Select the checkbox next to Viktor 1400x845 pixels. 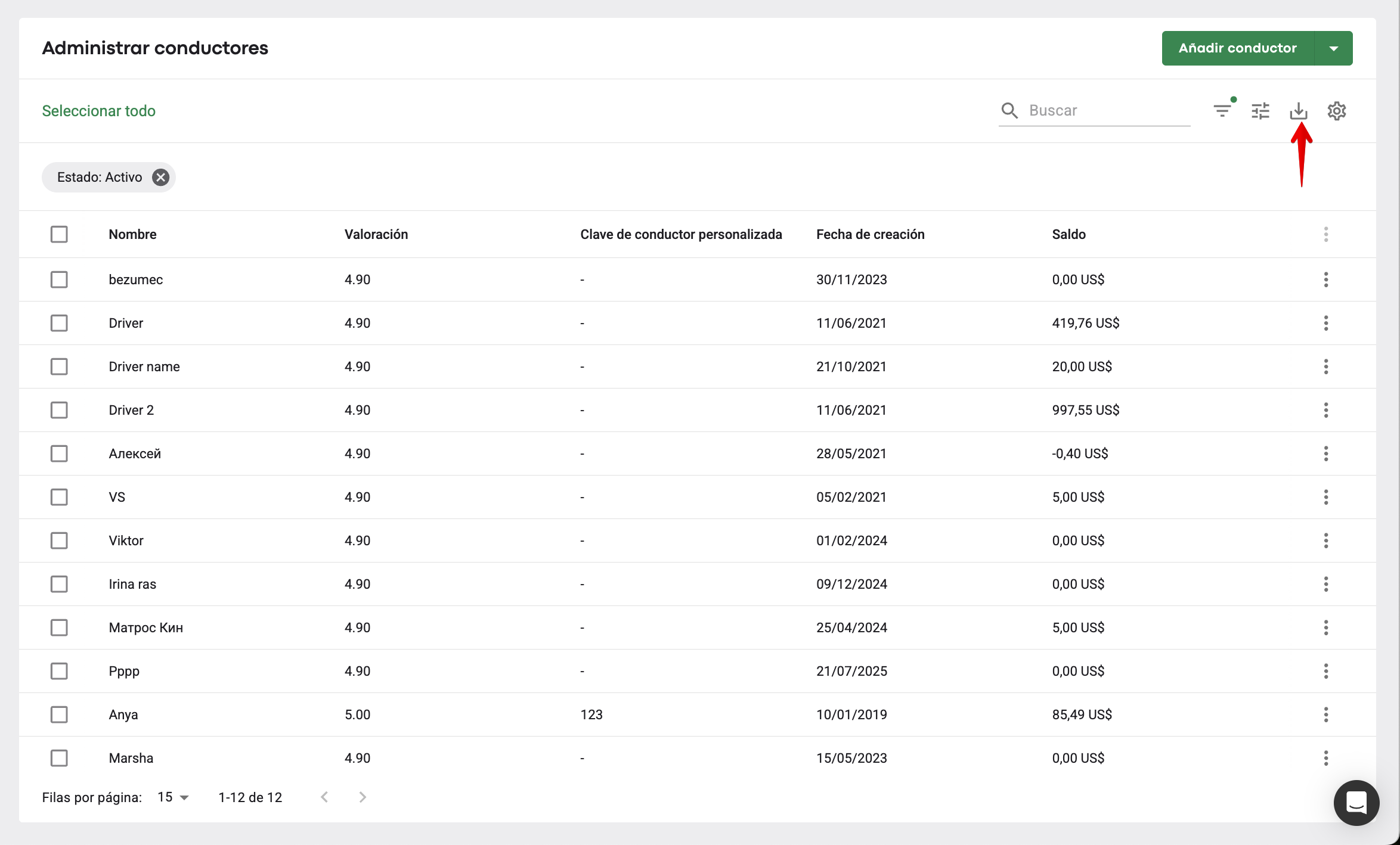59,540
